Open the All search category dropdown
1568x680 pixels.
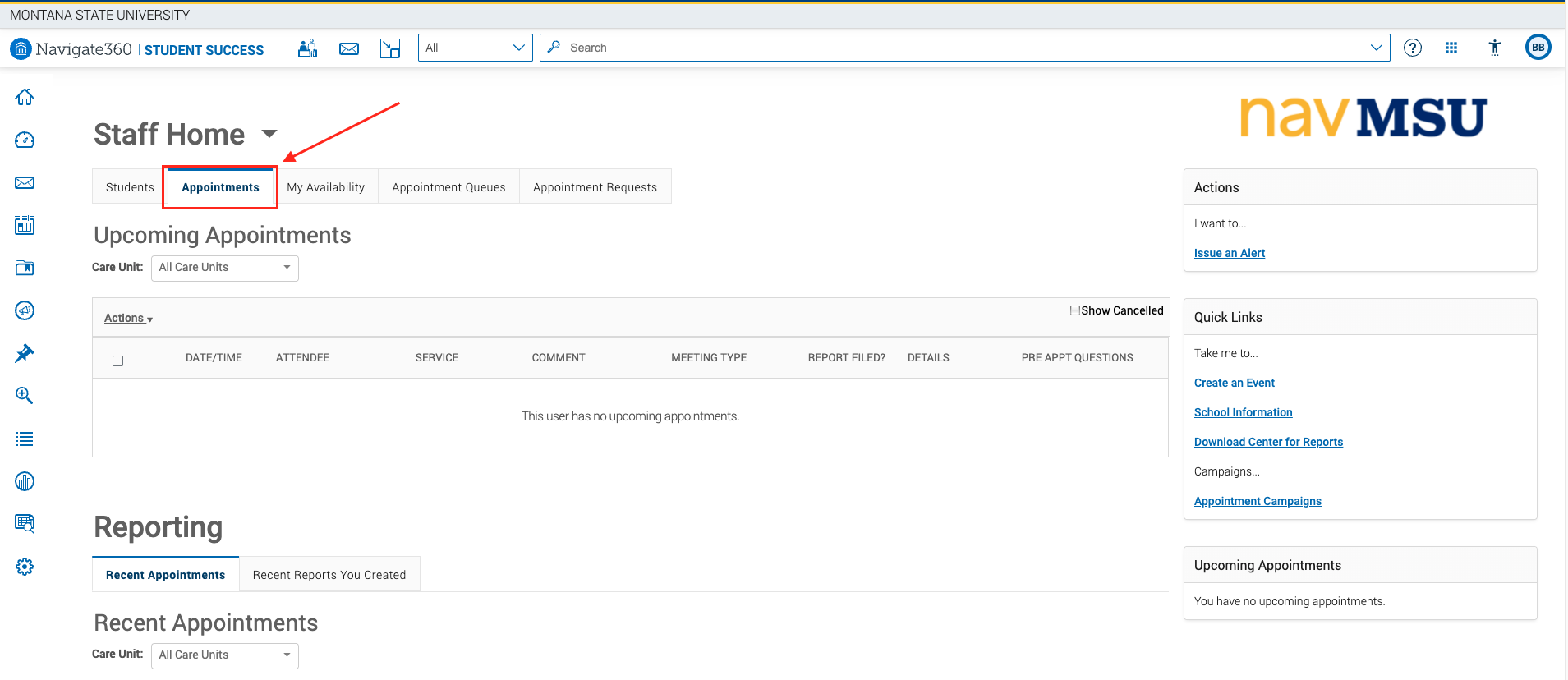(476, 48)
